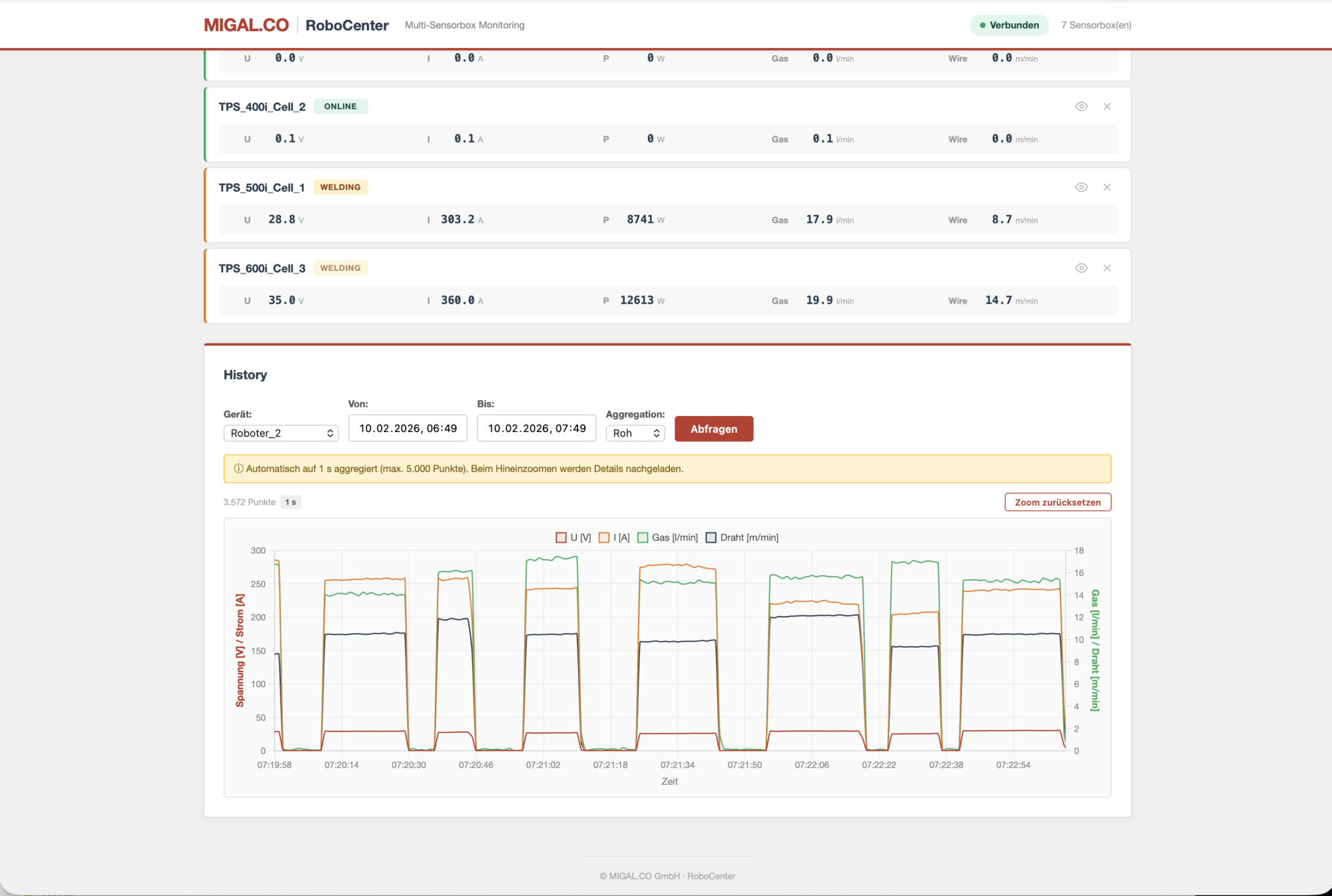Viewport: 1332px width, 896px height.
Task: Click the green Verbunden connection status badge
Action: coord(1008,25)
